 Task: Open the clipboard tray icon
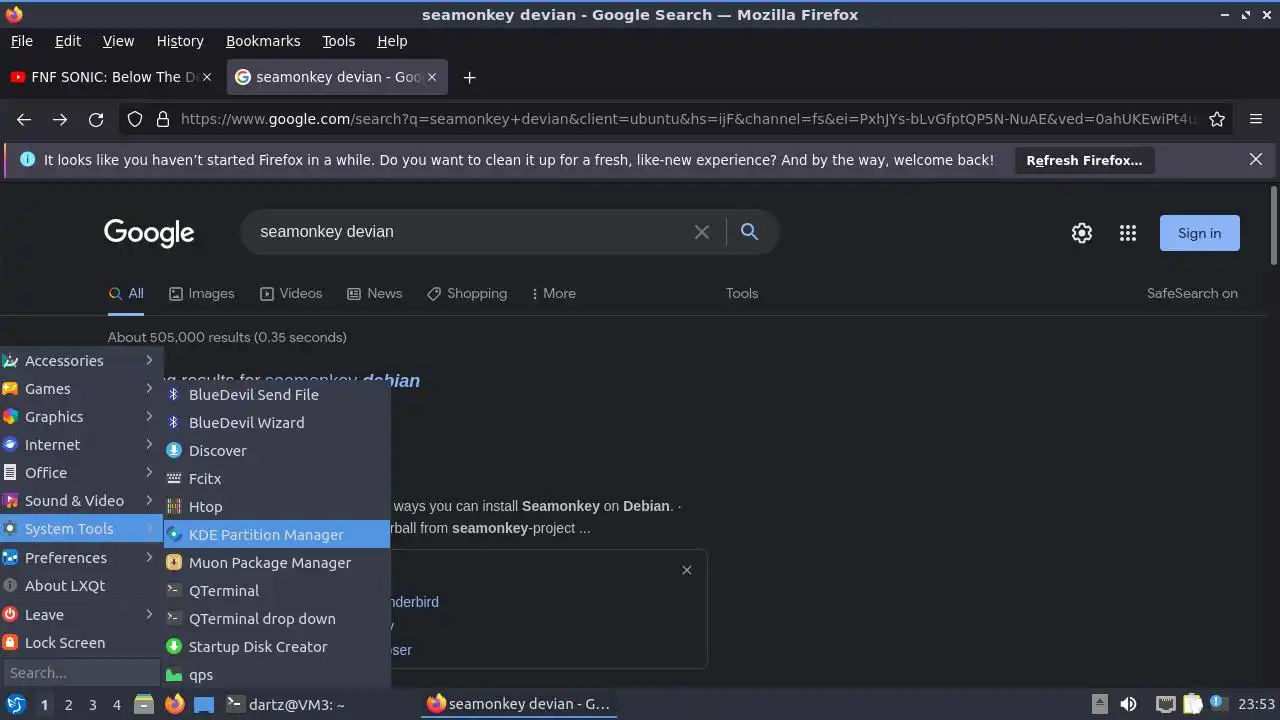1193,704
